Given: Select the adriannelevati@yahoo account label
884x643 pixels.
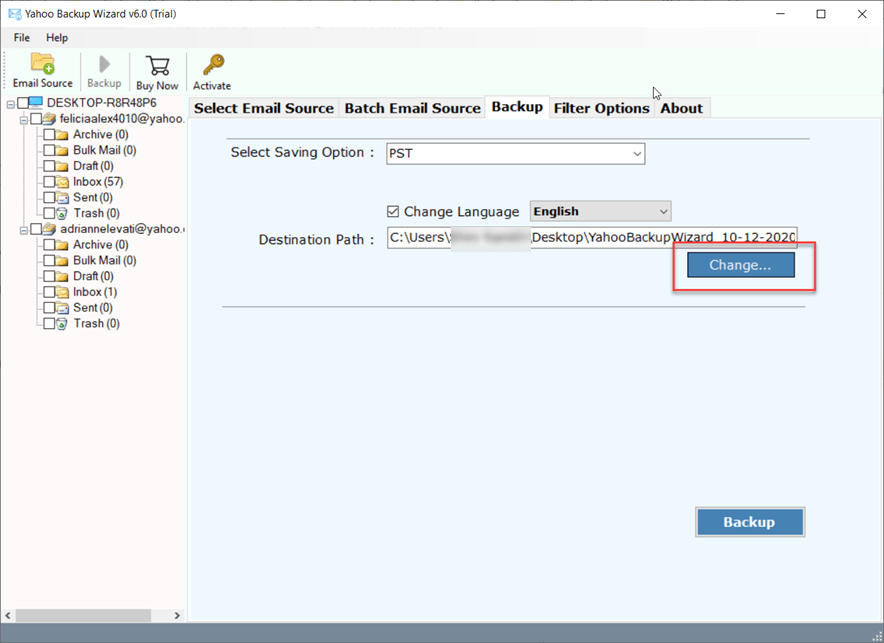Looking at the screenshot, I should [x=123, y=229].
